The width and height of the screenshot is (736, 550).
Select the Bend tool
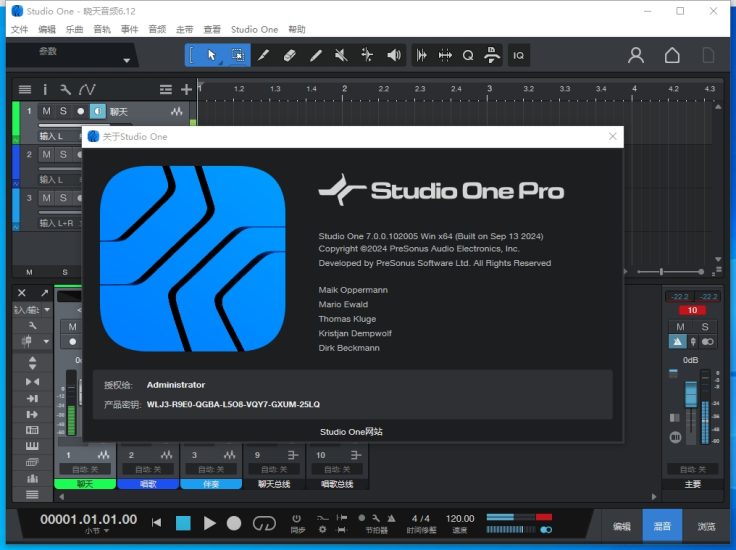(x=367, y=55)
